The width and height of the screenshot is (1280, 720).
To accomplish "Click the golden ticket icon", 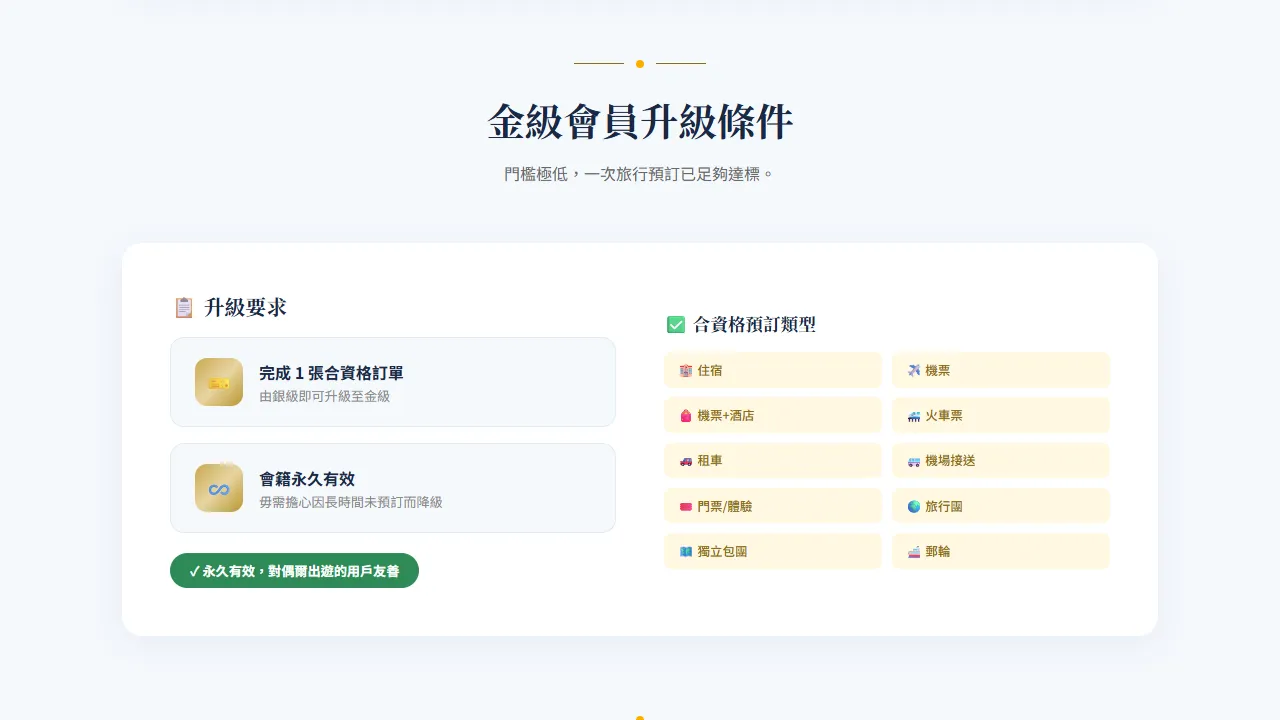I will pos(219,382).
